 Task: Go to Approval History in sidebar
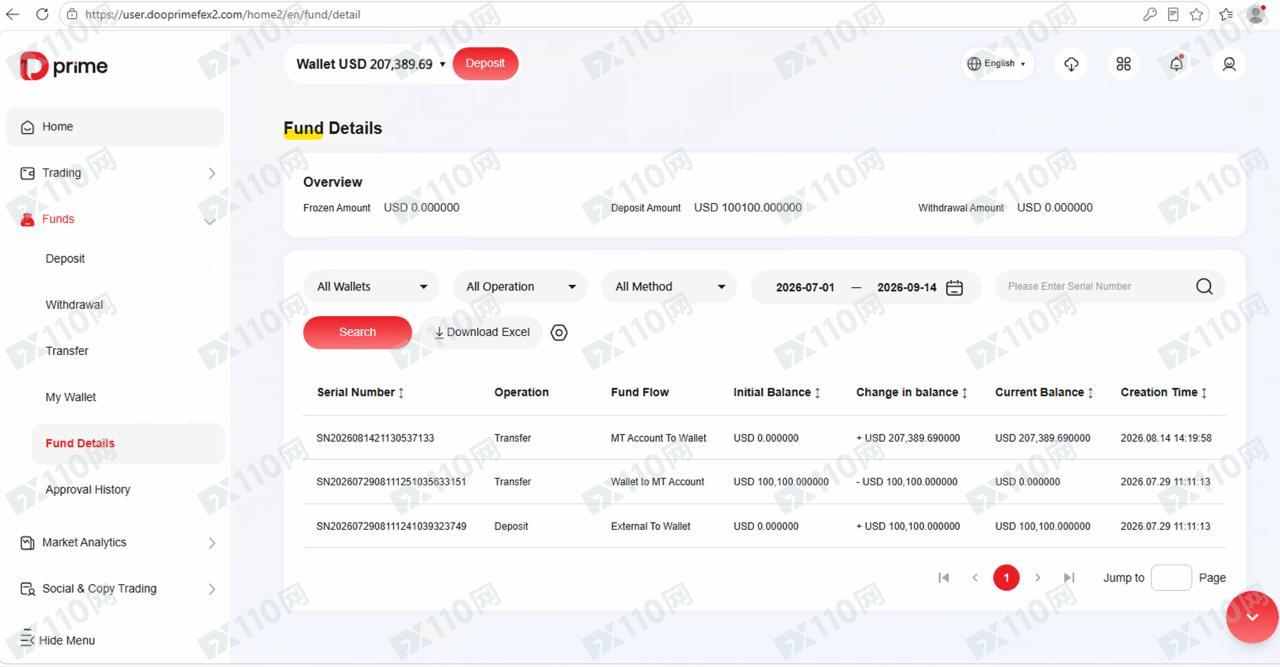88,490
